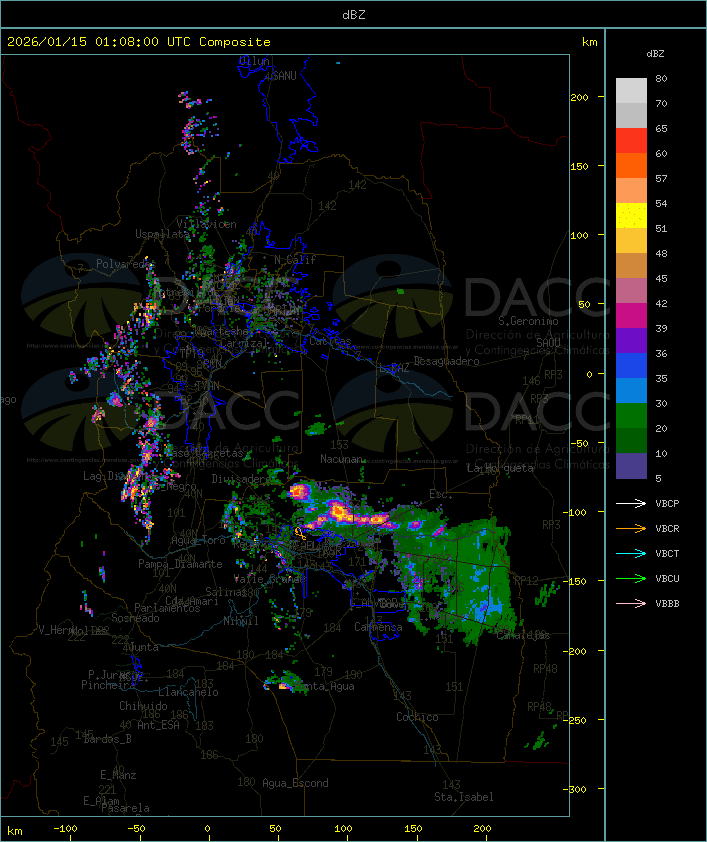Click the cyan VBCT arrow icon
The image size is (707, 842).
coord(631,553)
